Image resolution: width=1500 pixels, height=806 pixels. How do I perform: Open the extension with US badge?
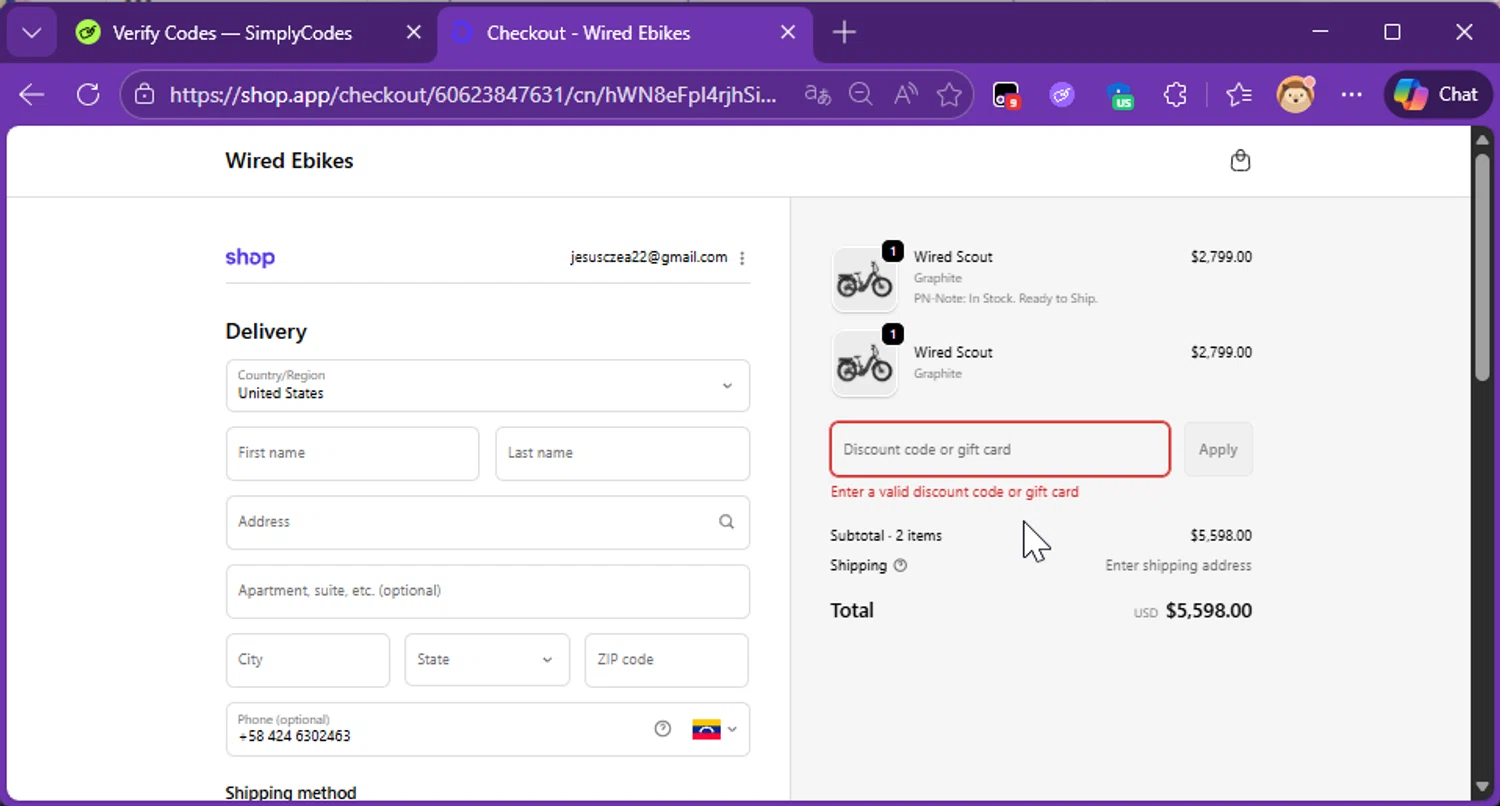[1121, 95]
